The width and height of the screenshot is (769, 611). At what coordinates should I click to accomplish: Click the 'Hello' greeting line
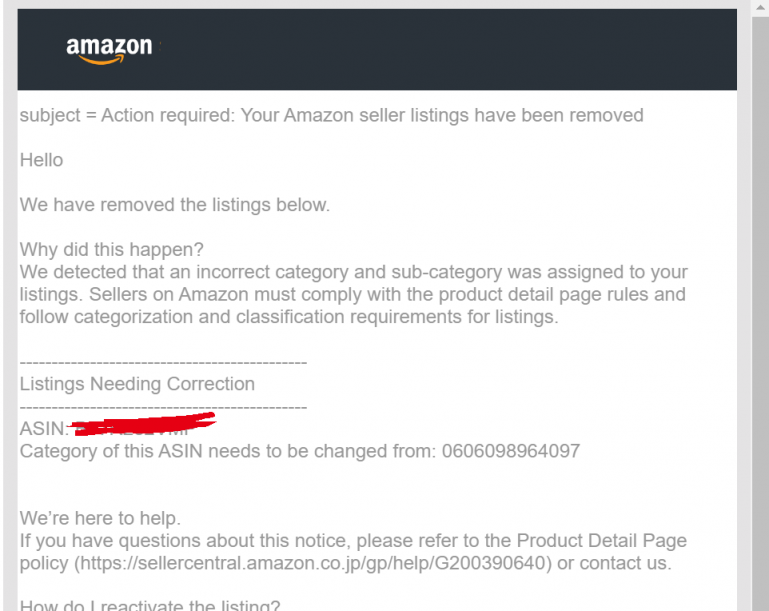(42, 160)
